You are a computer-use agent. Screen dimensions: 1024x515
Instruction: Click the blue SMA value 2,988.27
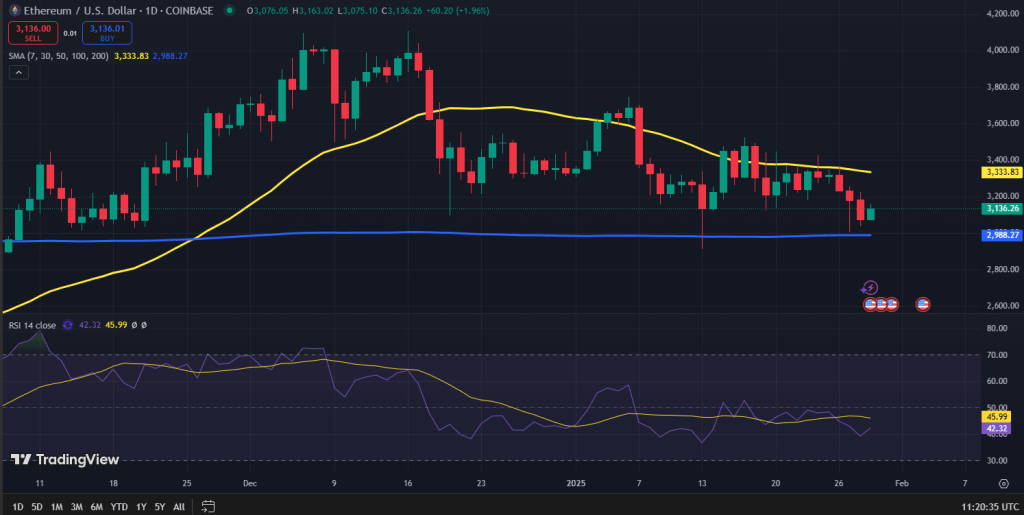tap(170, 56)
